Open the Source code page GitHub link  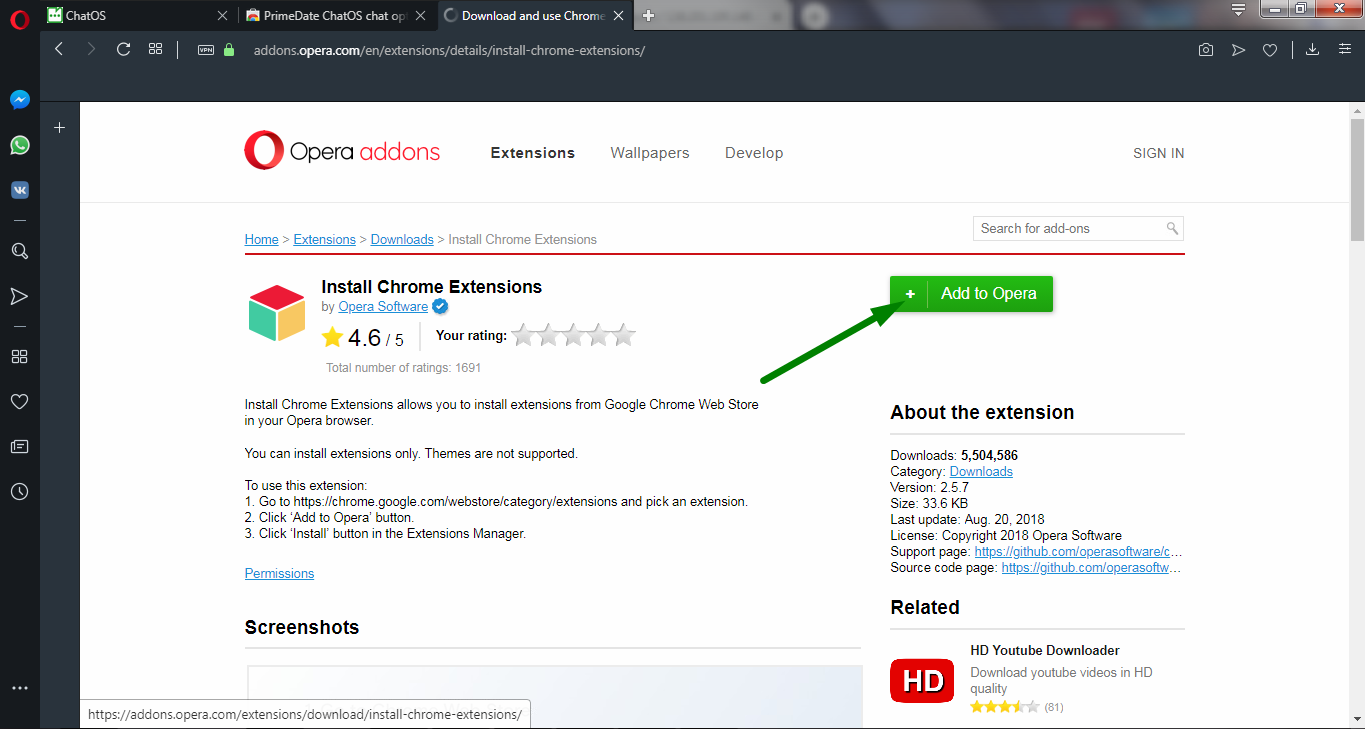tap(1091, 568)
